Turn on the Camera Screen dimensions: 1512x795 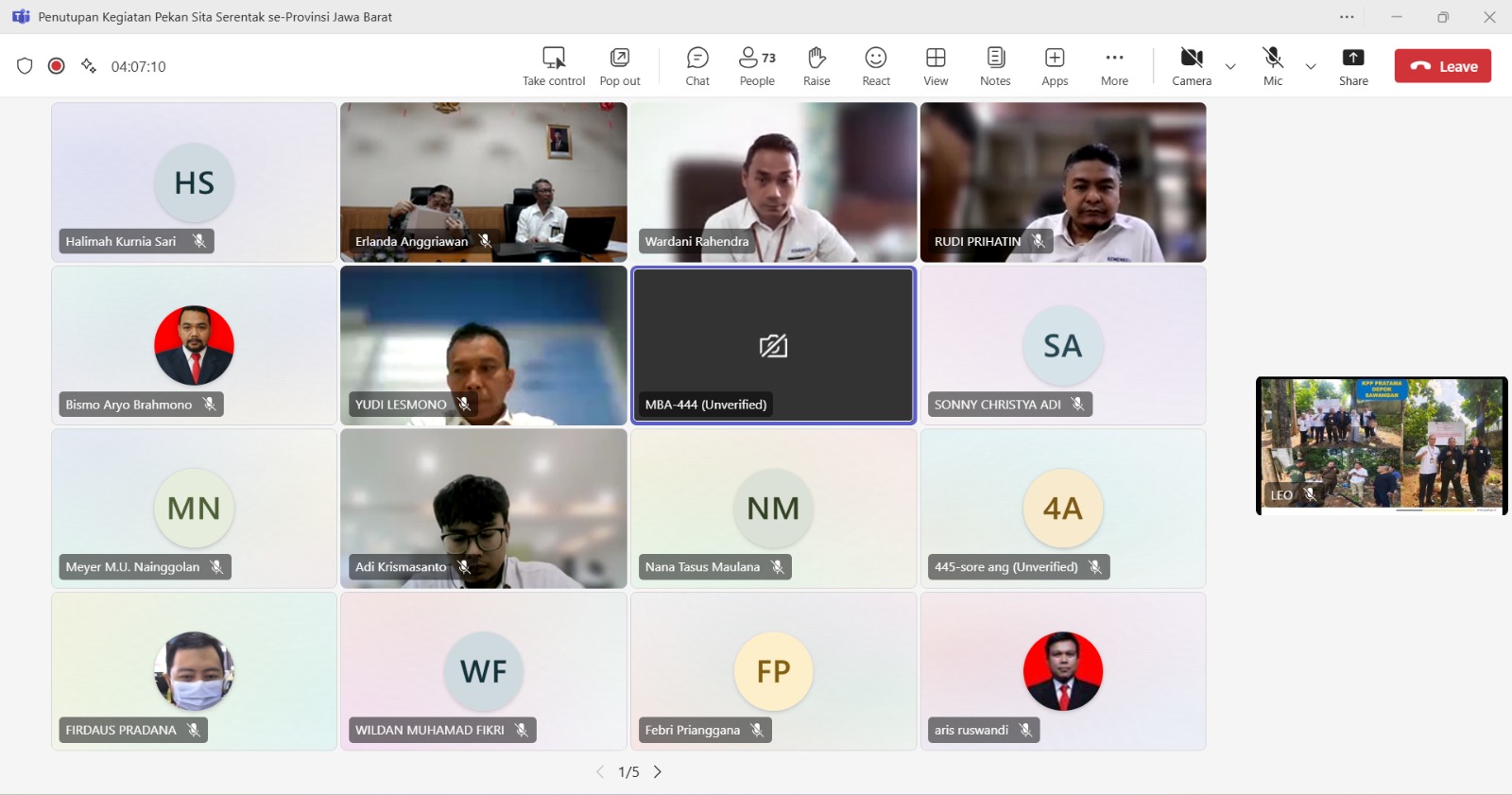tap(1191, 66)
